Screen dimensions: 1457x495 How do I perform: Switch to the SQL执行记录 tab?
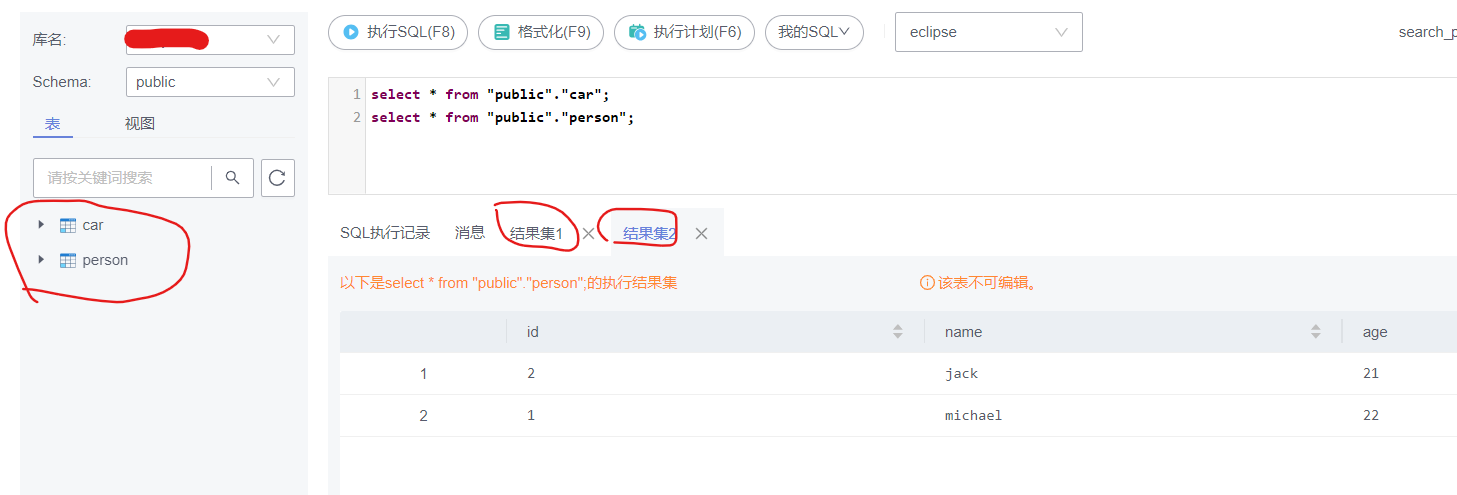click(385, 233)
